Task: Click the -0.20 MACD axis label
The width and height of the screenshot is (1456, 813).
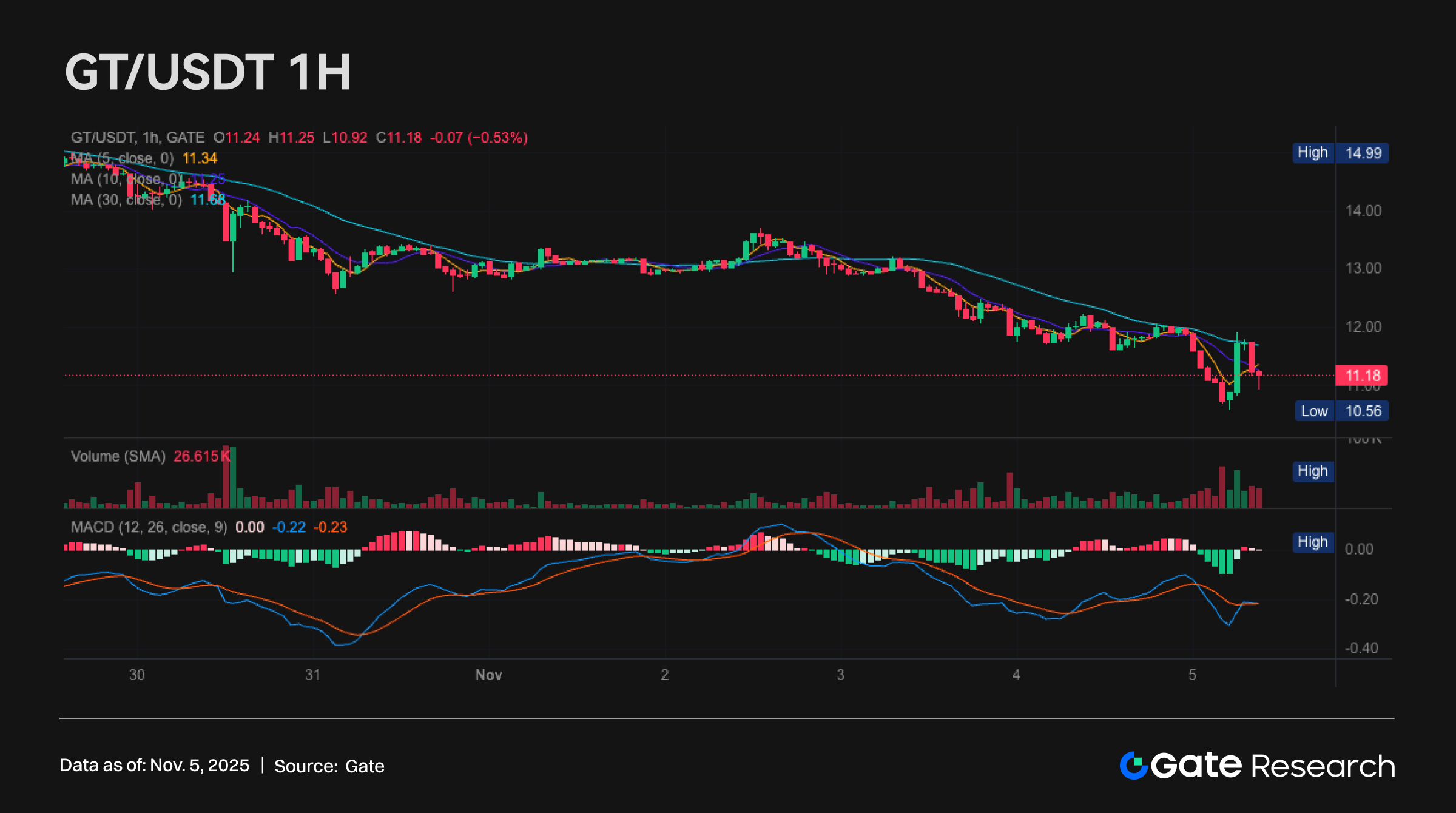Action: click(1361, 599)
